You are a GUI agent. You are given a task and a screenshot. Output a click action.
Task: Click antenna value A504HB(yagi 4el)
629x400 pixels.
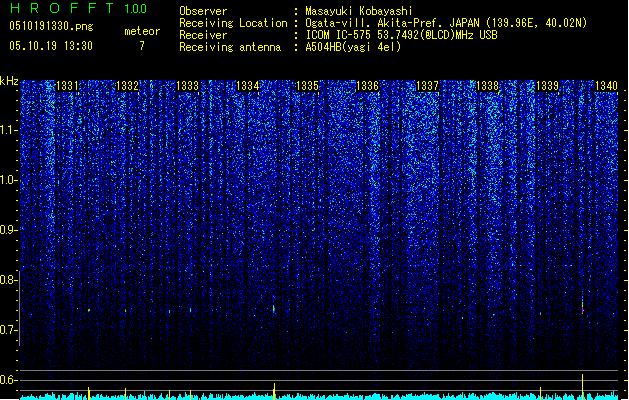[353, 47]
